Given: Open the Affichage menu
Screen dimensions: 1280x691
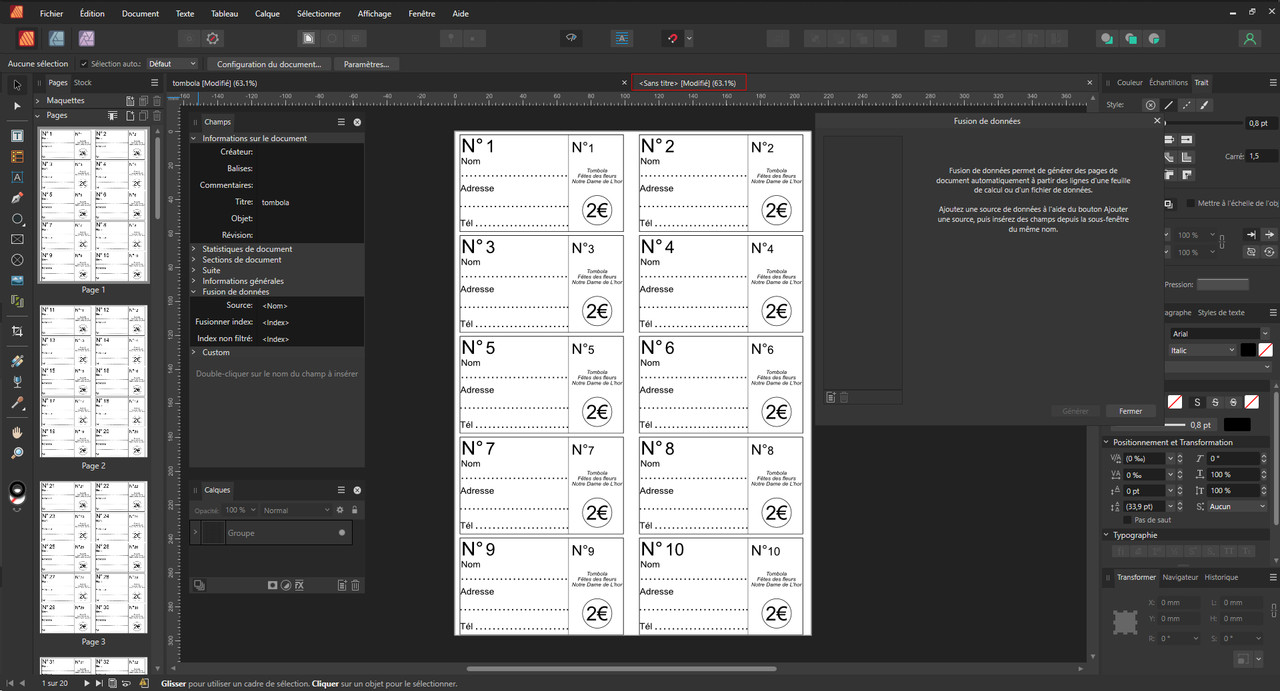Looking at the screenshot, I should [375, 14].
